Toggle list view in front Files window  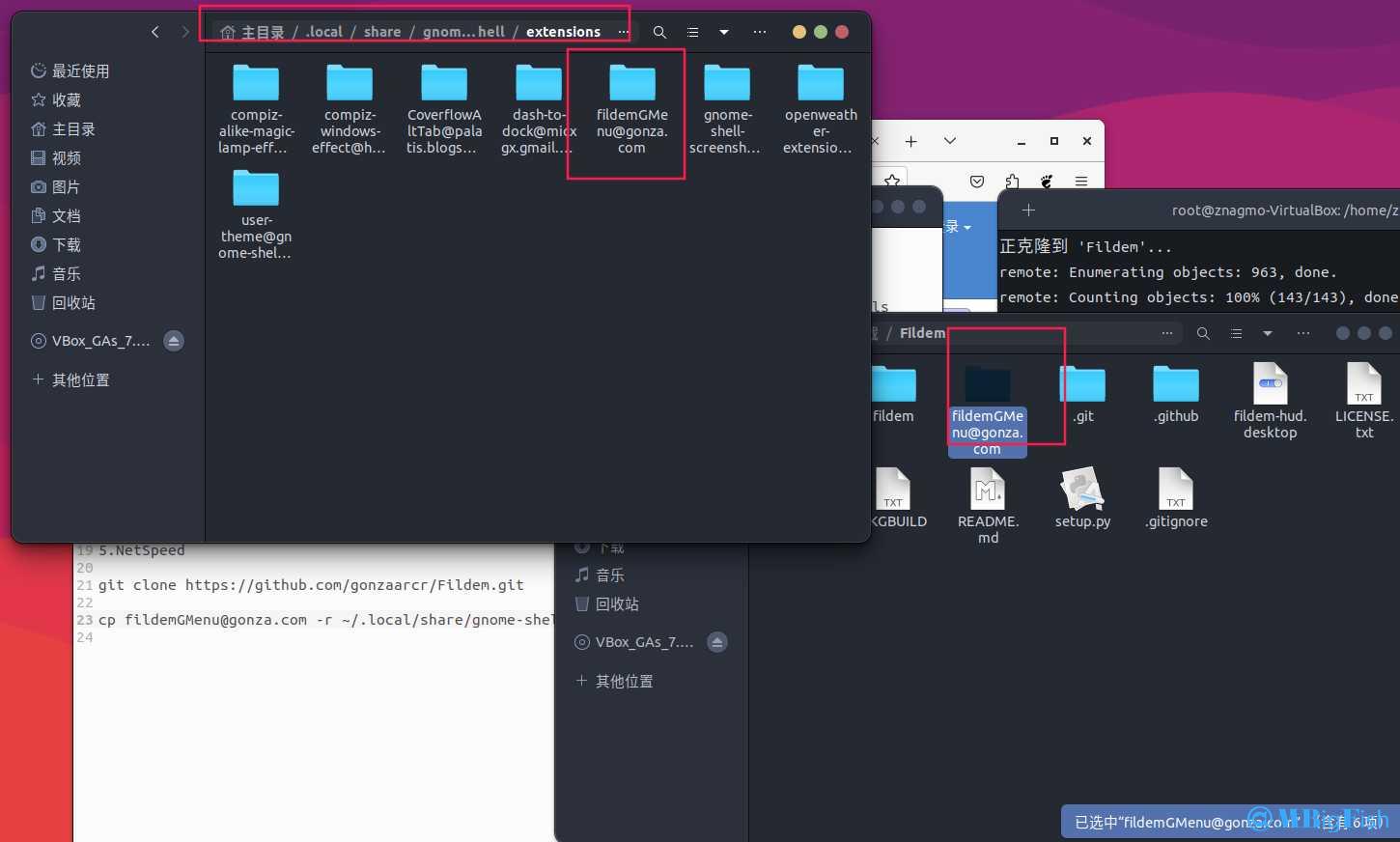(x=692, y=32)
